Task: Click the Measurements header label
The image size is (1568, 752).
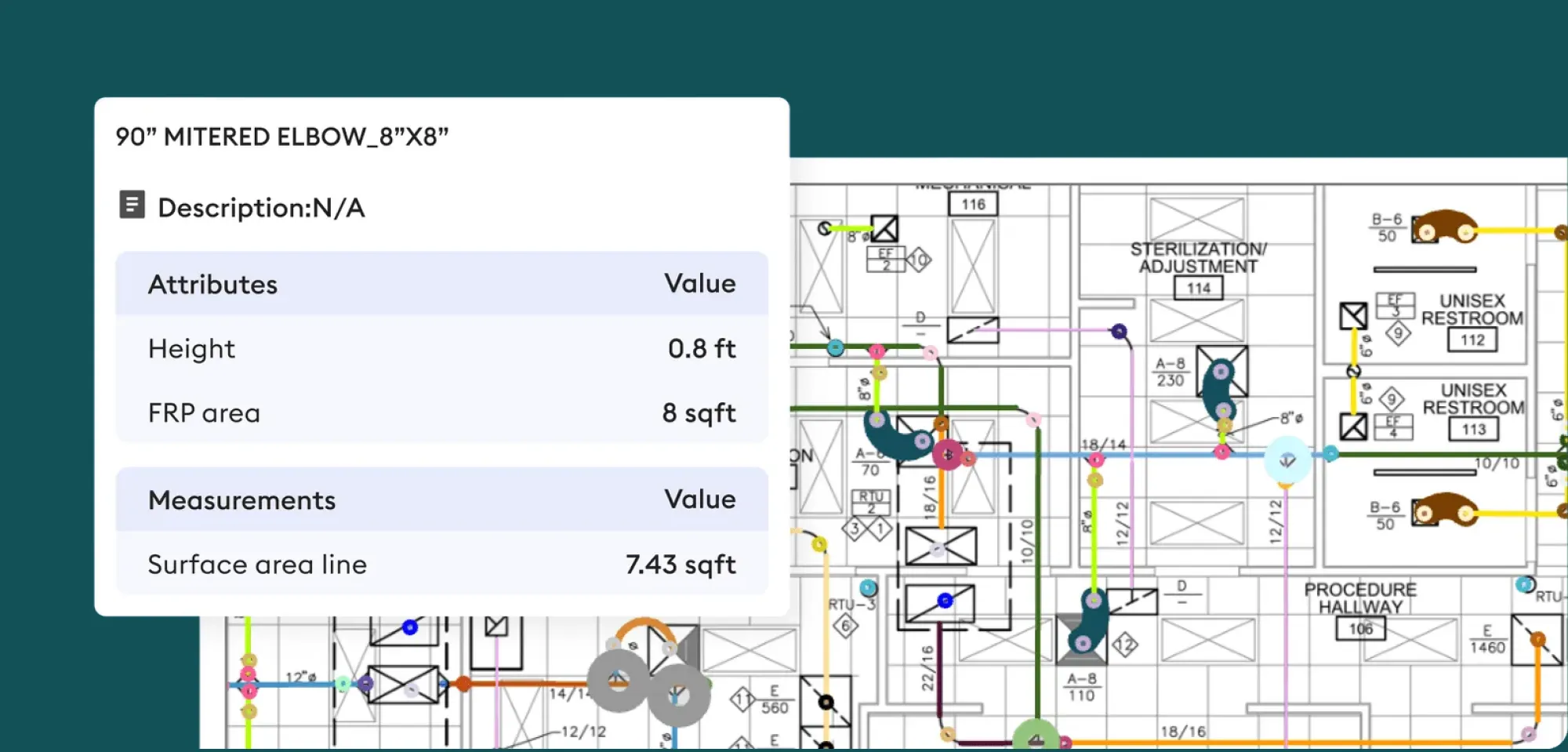Action: (x=241, y=500)
